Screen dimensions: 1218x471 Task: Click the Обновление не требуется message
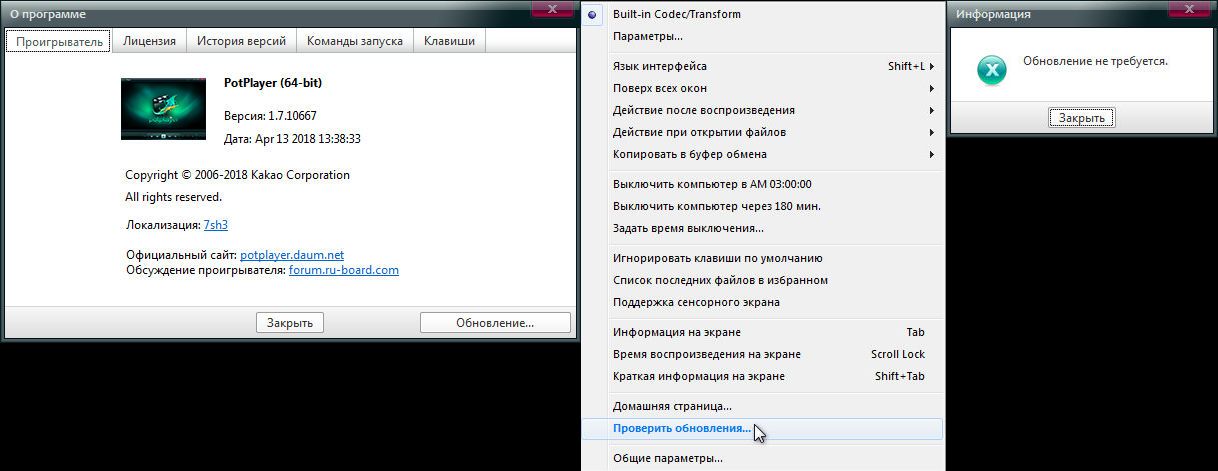pos(1095,61)
